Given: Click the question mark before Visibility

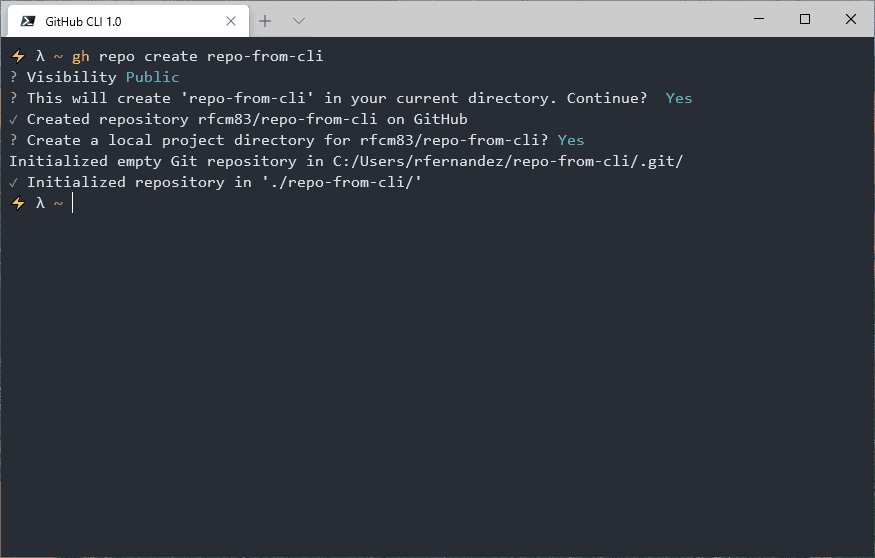Looking at the screenshot, I should point(13,77).
